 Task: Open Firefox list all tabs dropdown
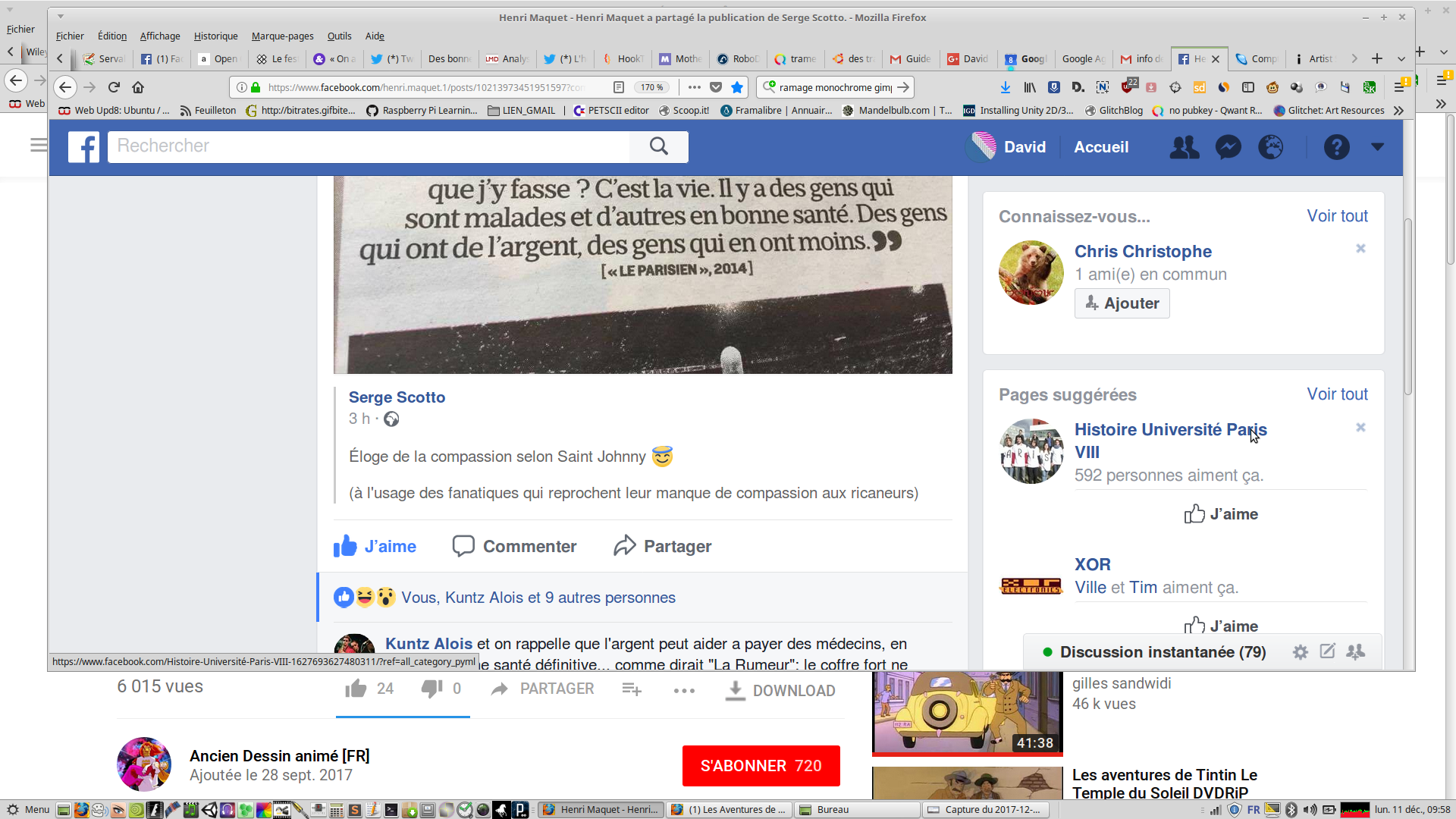(1401, 58)
